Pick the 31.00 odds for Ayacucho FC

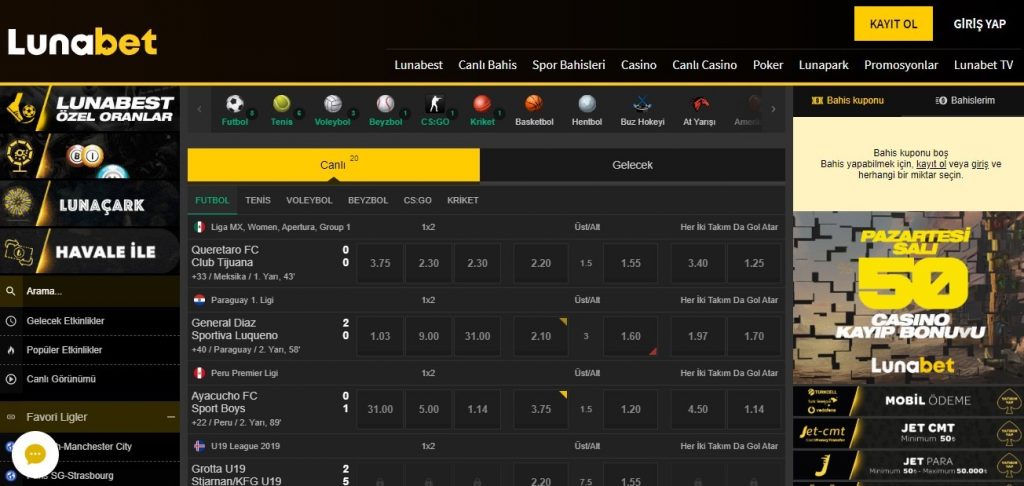click(x=380, y=410)
